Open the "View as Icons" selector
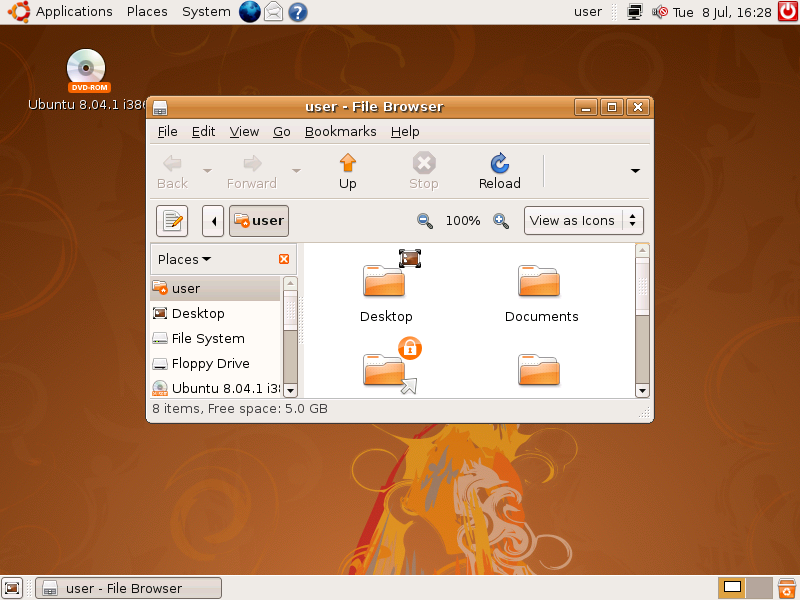Image resolution: width=800 pixels, height=600 pixels. pos(583,220)
